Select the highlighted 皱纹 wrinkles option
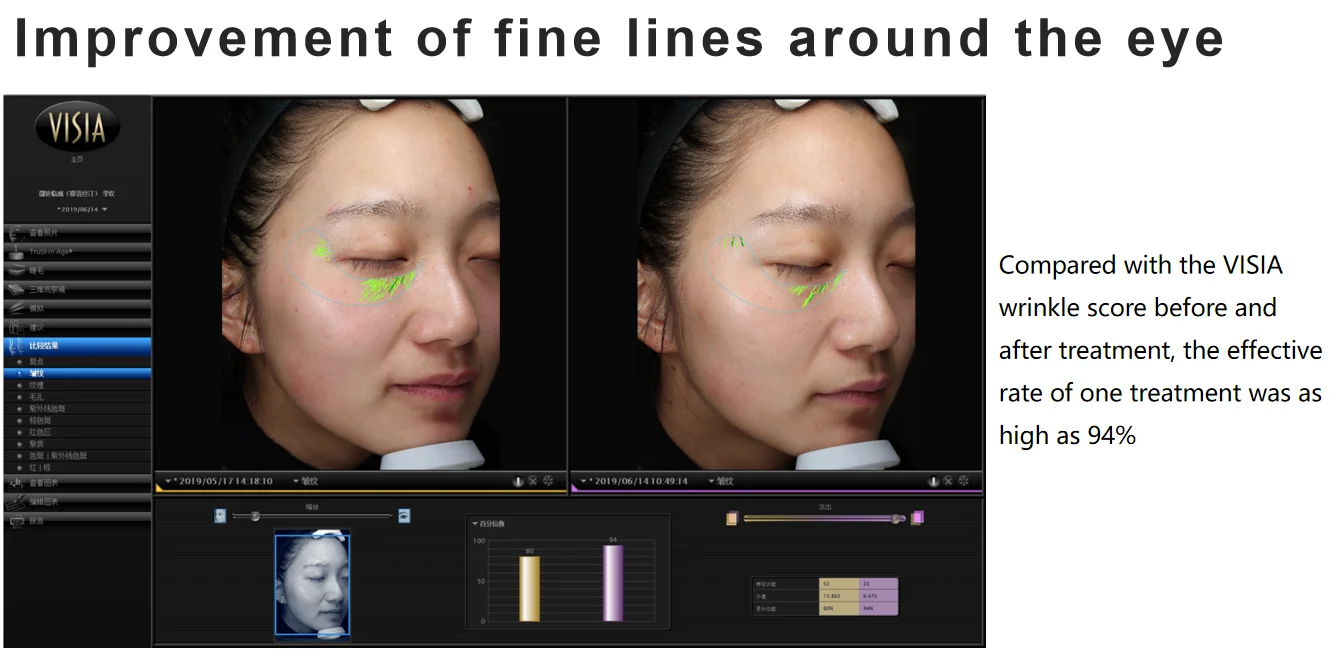Viewport: 1334px width, 660px height. 77,373
